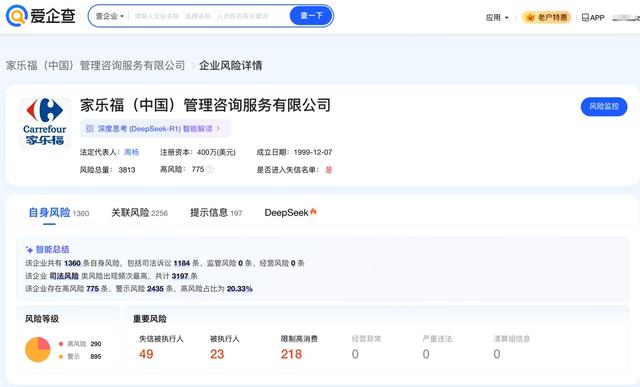This screenshot has width=640, height=387.
Task: Switch to the 关联风险 2256 tab
Action: (140, 213)
